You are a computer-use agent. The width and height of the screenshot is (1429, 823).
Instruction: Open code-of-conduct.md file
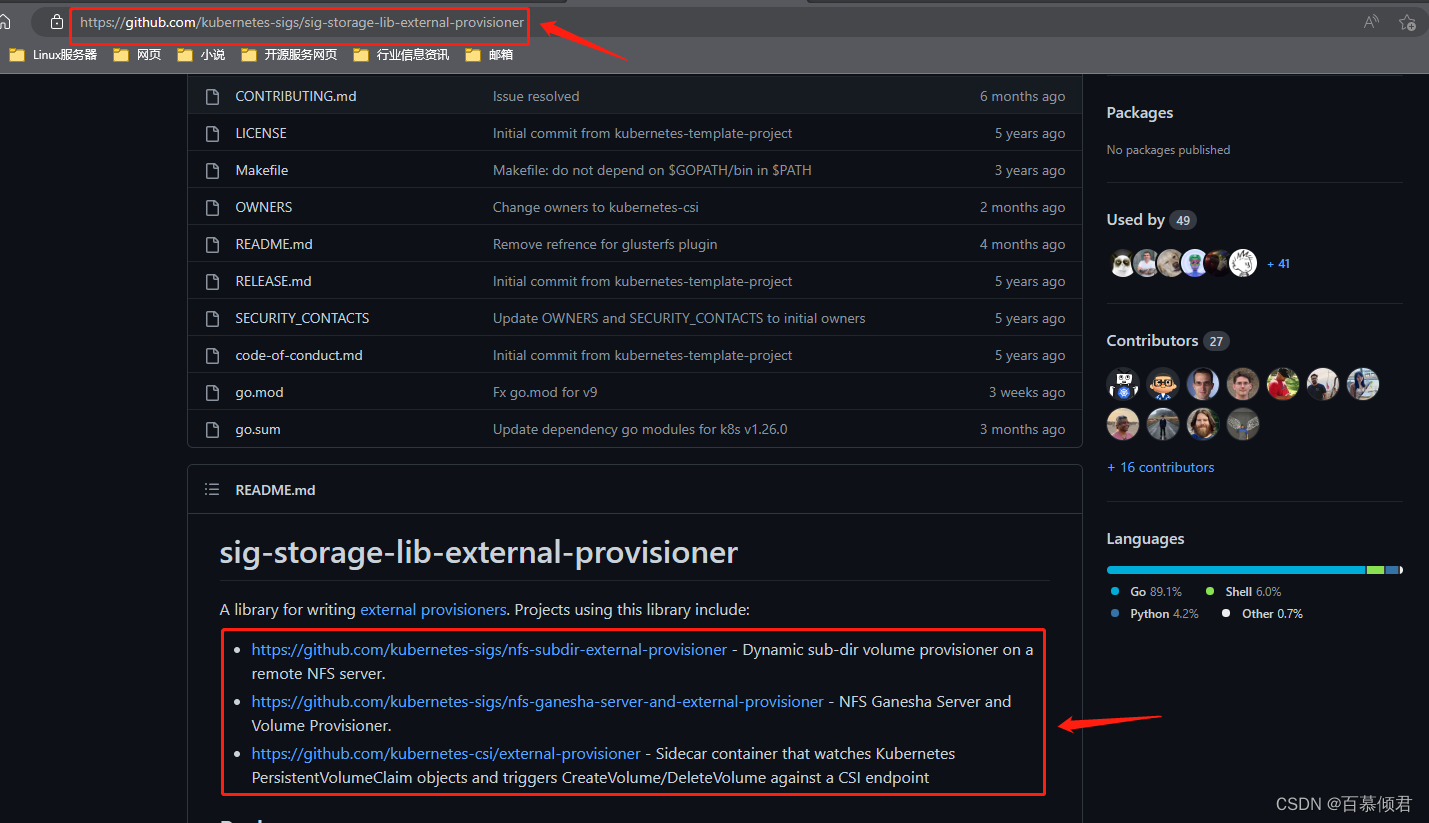299,355
